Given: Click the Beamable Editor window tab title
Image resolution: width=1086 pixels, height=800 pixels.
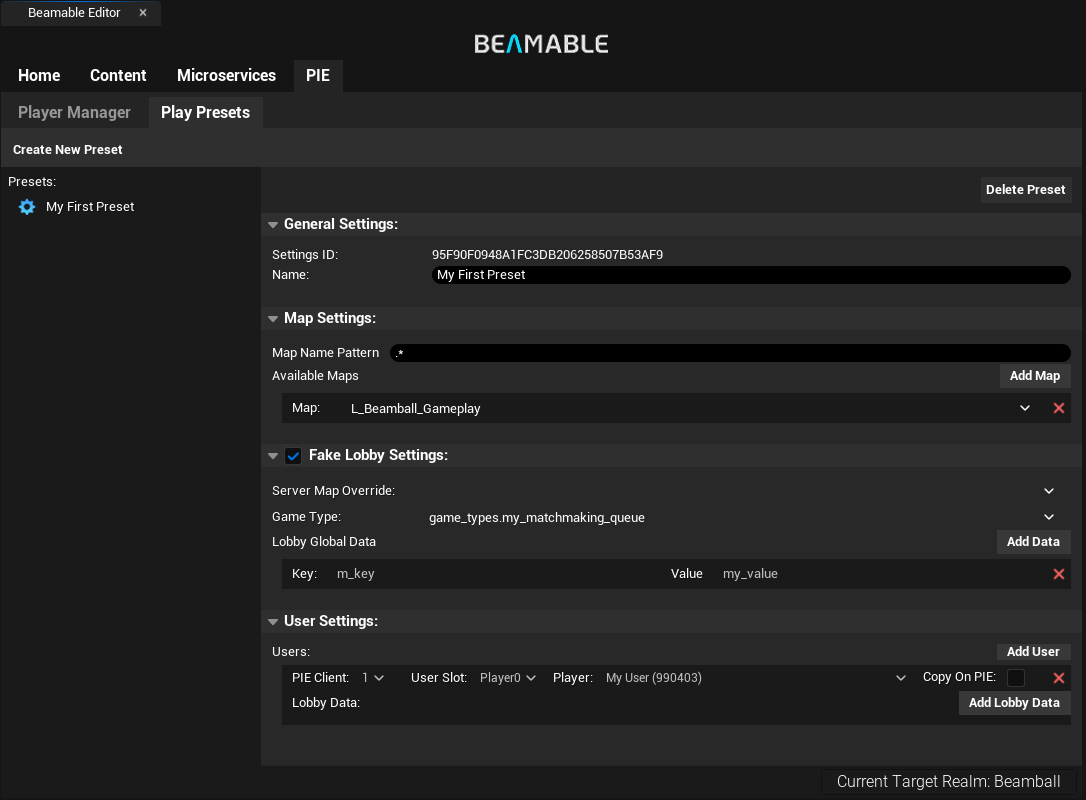Looking at the screenshot, I should (74, 12).
